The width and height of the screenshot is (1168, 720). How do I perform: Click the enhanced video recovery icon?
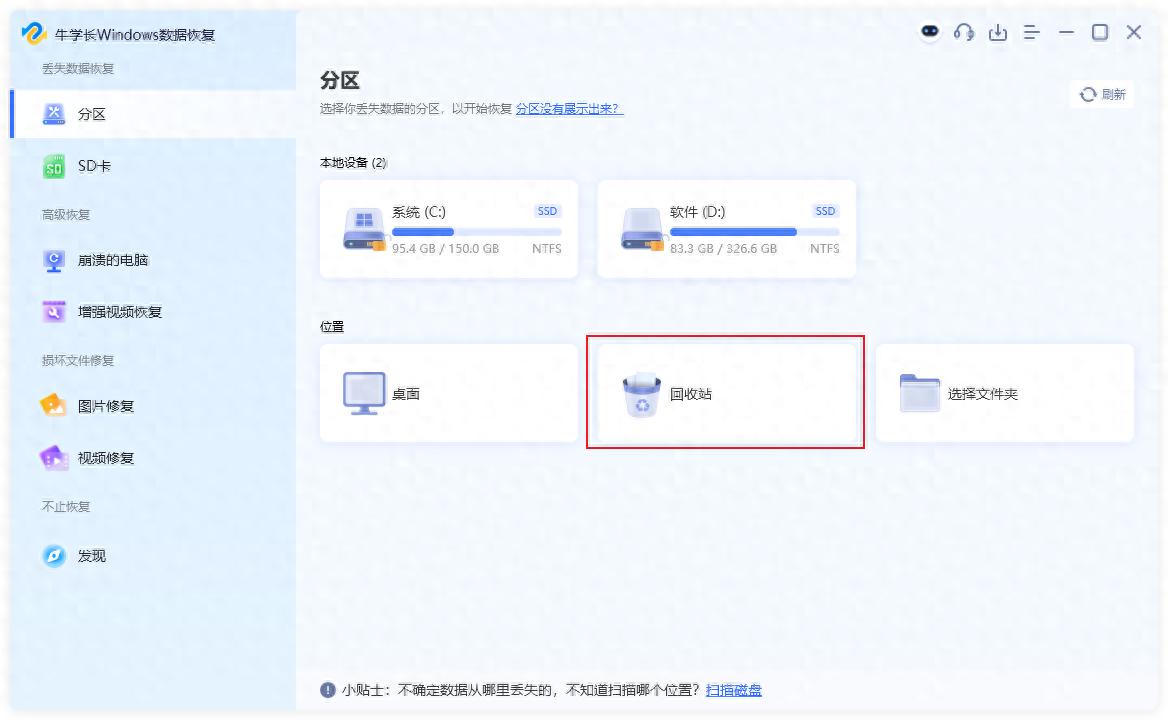click(54, 312)
